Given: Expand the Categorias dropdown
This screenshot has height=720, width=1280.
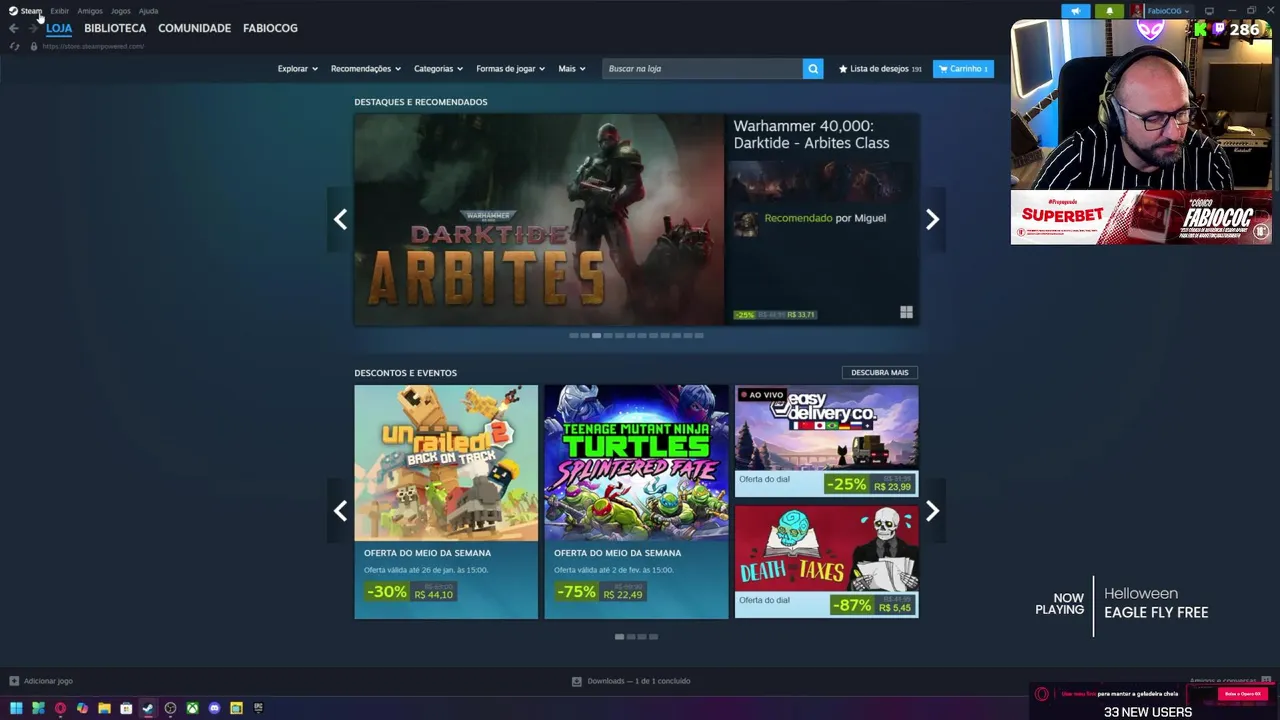Looking at the screenshot, I should (438, 69).
